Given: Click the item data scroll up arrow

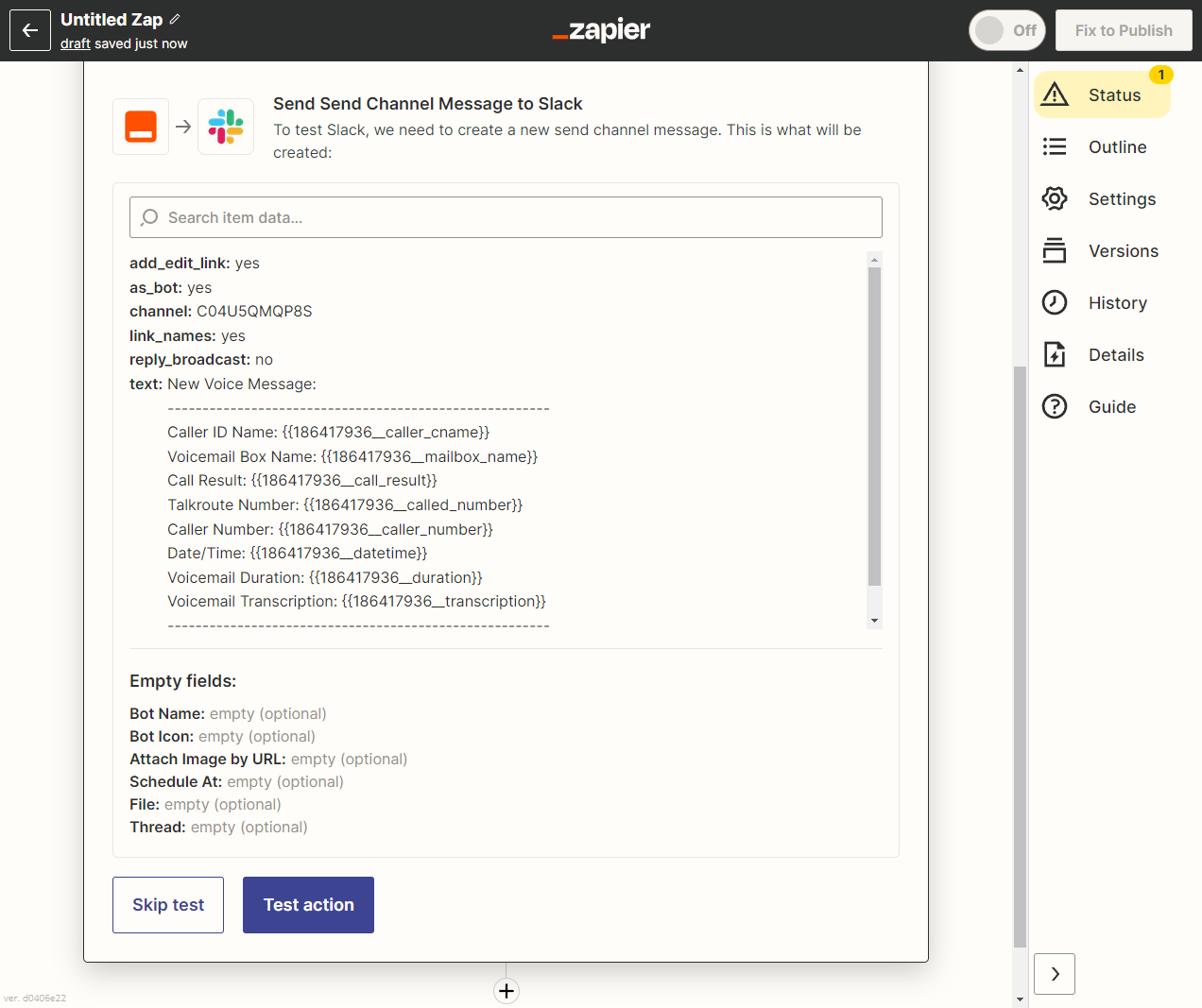Looking at the screenshot, I should (x=874, y=259).
